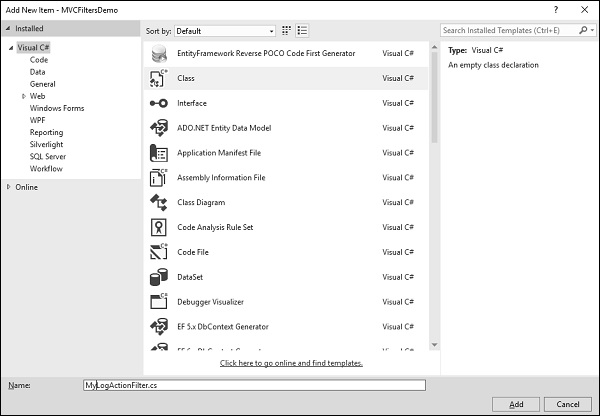Click the Interface template icon
600x416 pixels.
(158, 102)
